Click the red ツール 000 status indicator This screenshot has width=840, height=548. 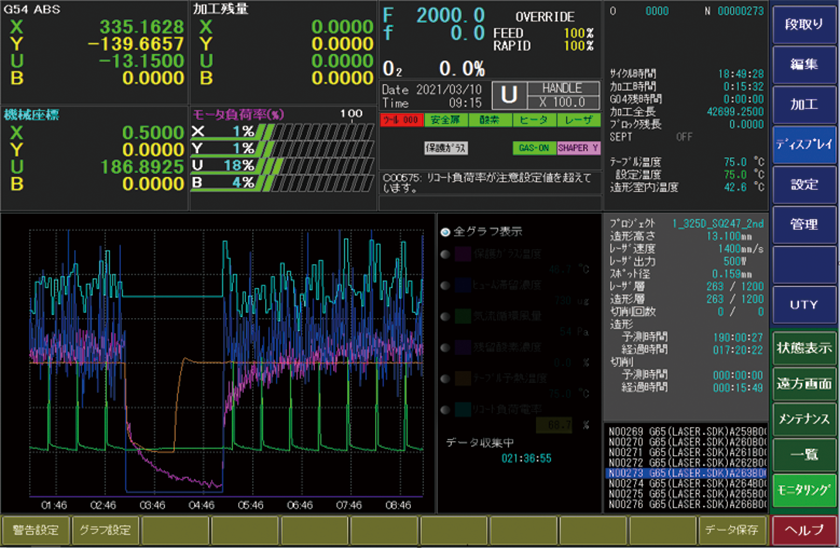click(x=401, y=119)
